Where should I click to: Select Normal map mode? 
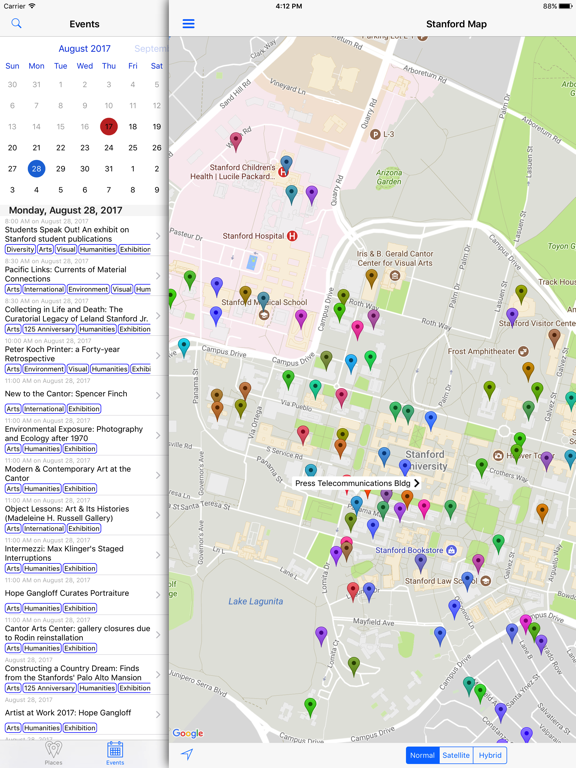(423, 755)
